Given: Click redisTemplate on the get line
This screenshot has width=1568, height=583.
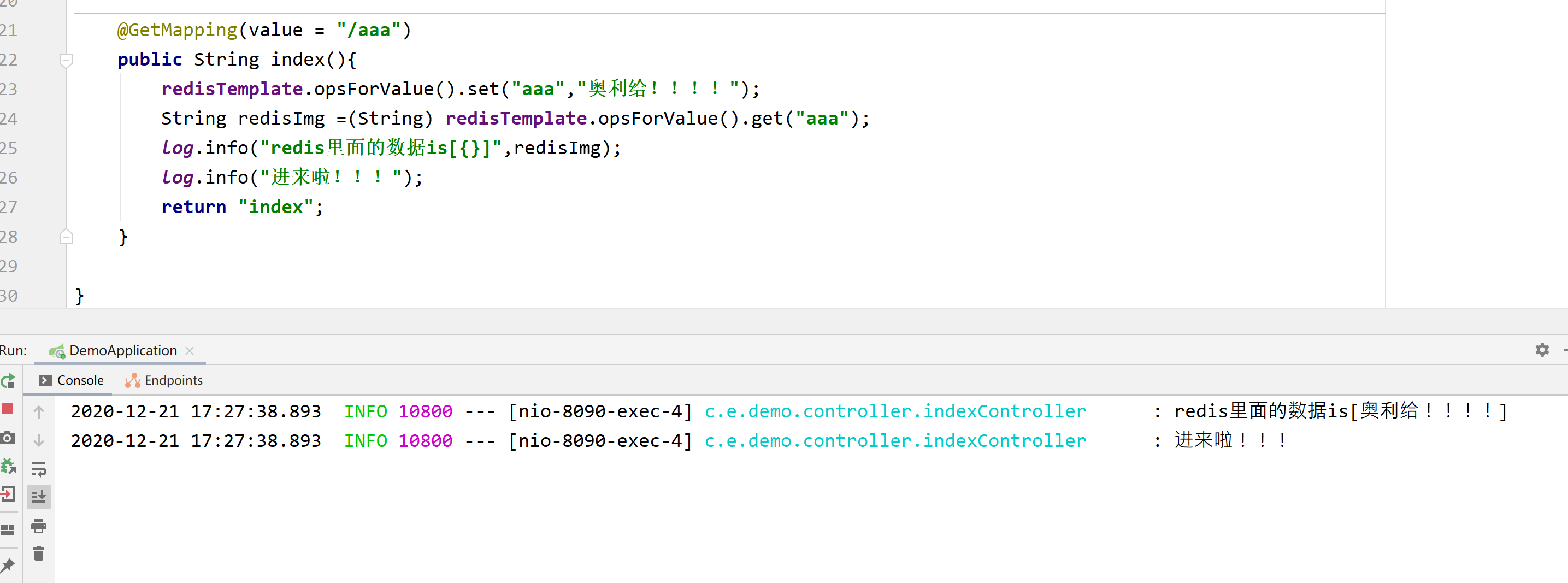Looking at the screenshot, I should point(516,119).
